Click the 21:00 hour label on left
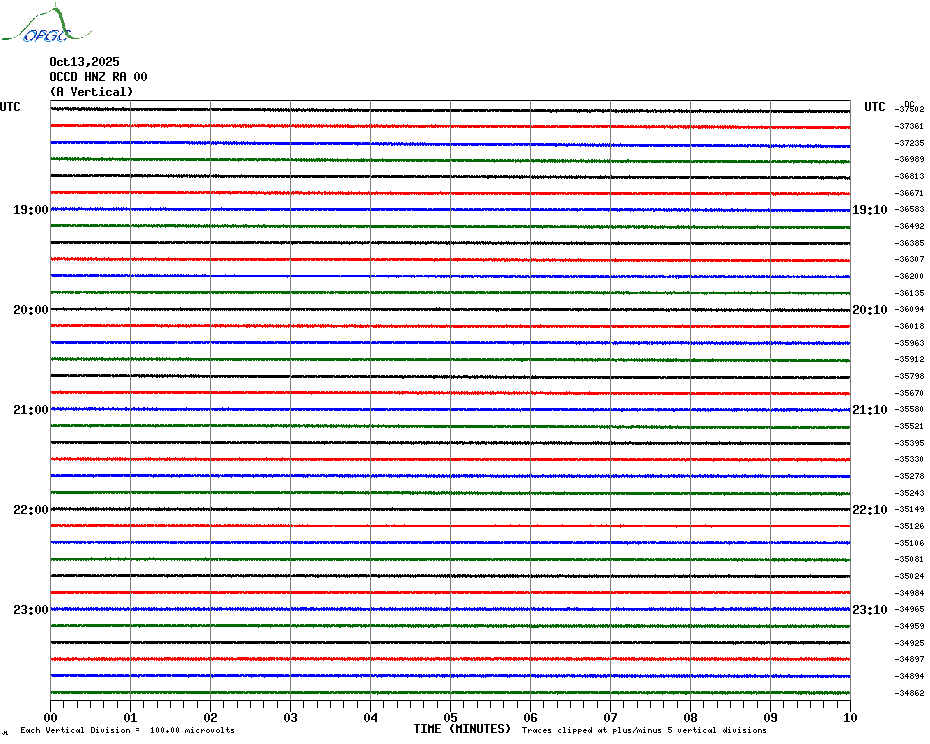930x744 pixels. [x=30, y=410]
